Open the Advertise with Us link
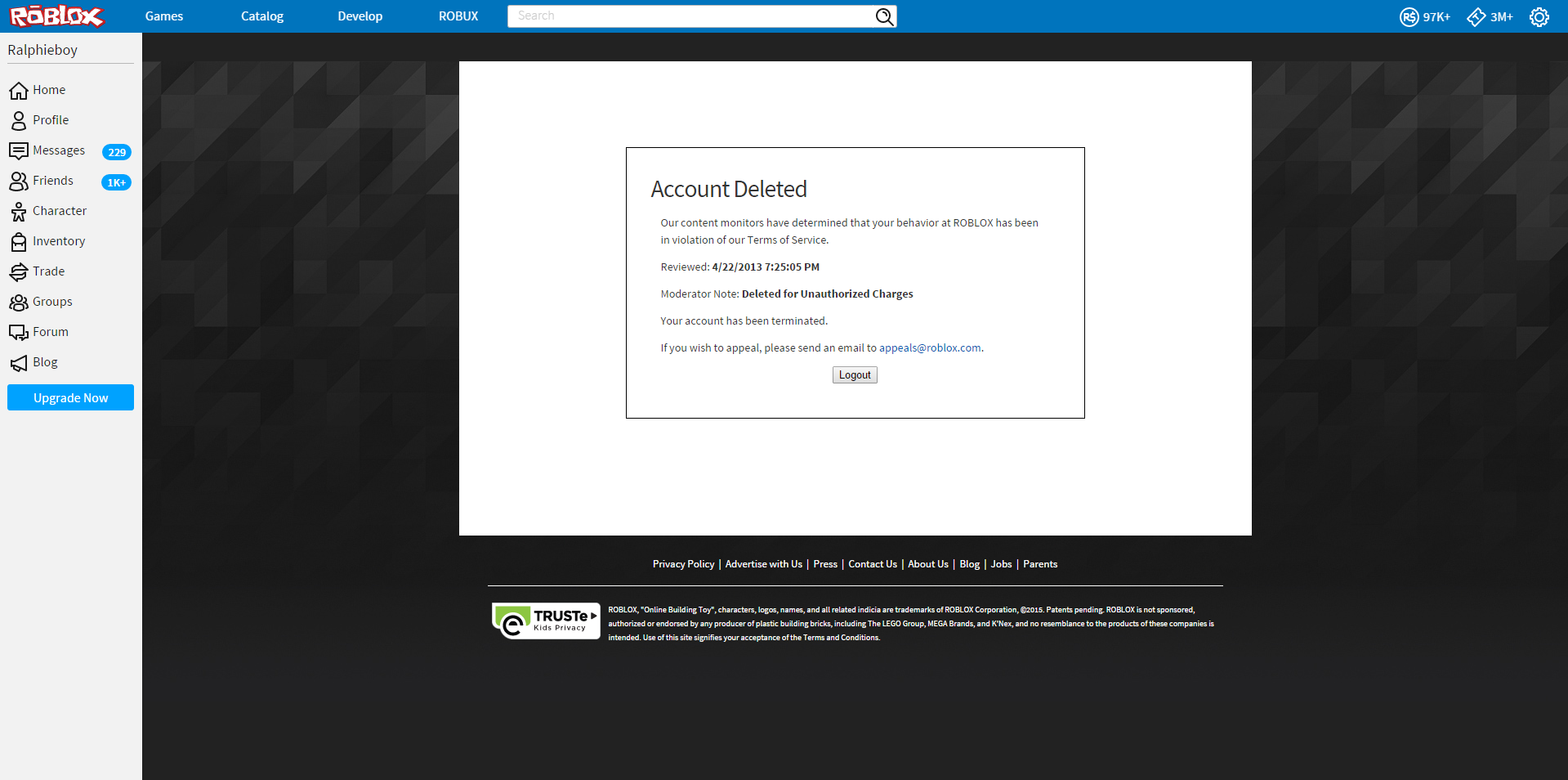The width and height of the screenshot is (1568, 780). point(764,564)
